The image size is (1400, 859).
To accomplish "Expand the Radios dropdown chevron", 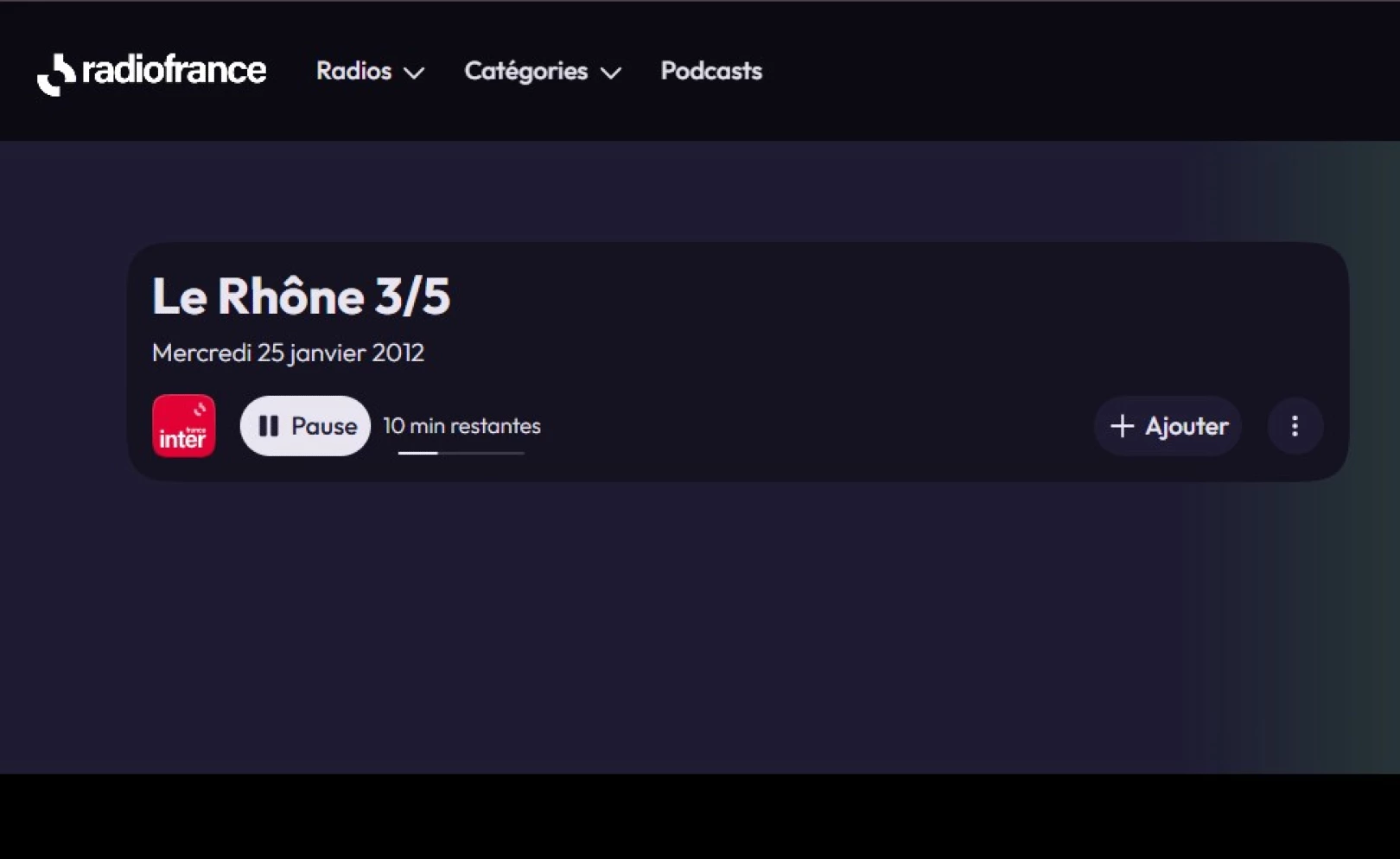I will [x=414, y=73].
